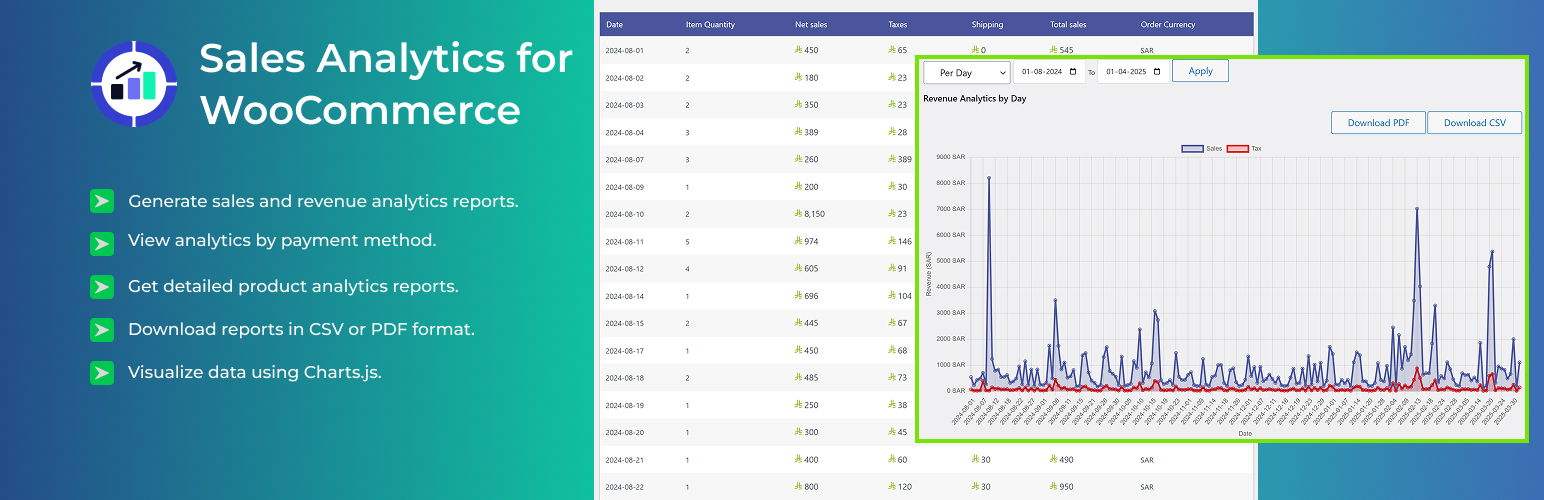The image size is (1544, 500).
Task: Select the 2024-08-20 date cell
Action: click(x=624, y=433)
